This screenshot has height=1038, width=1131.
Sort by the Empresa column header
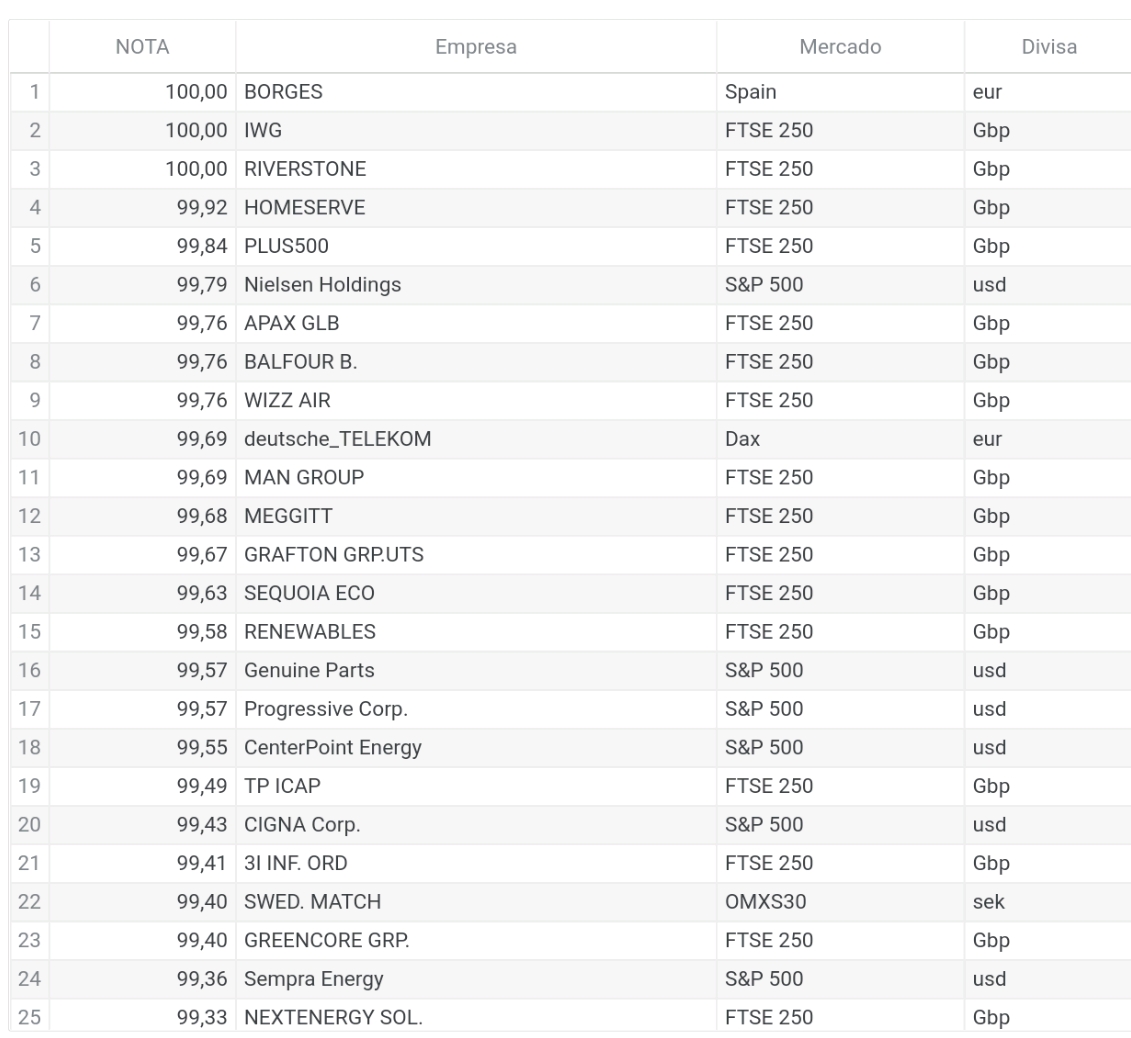tap(476, 47)
